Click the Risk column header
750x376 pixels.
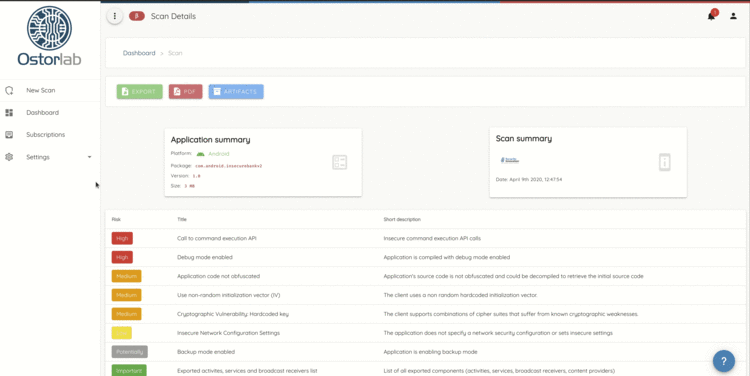click(x=116, y=220)
